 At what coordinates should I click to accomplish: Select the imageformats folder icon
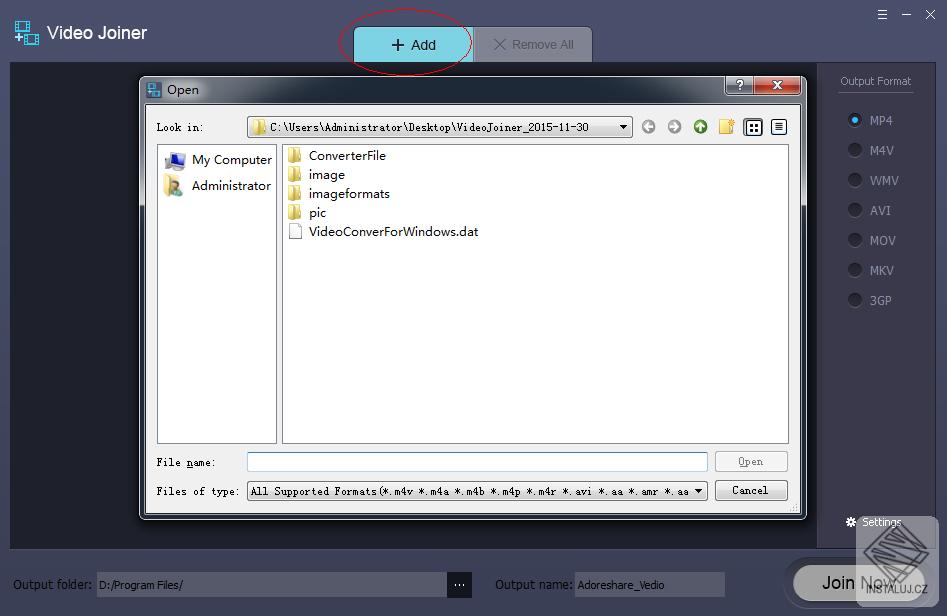(295, 194)
